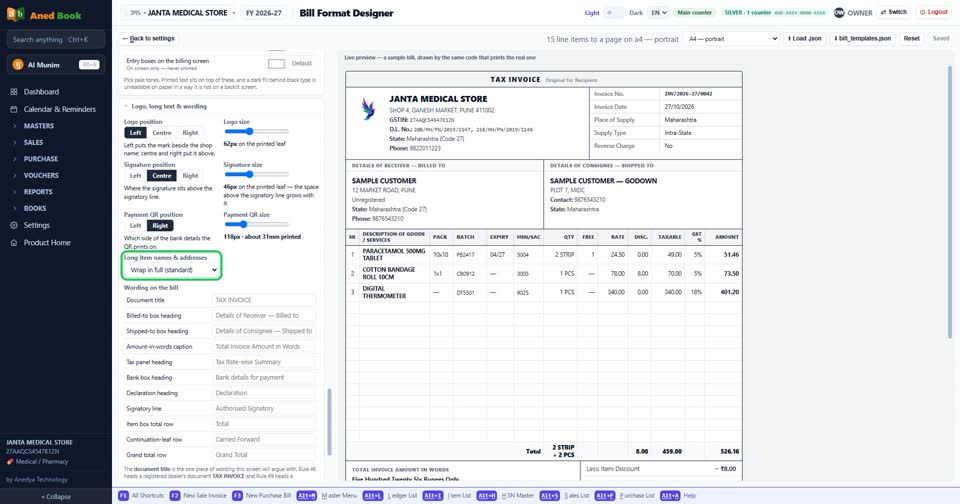Set Signature position to Left
This screenshot has width=960, height=504.
pyautogui.click(x=135, y=176)
